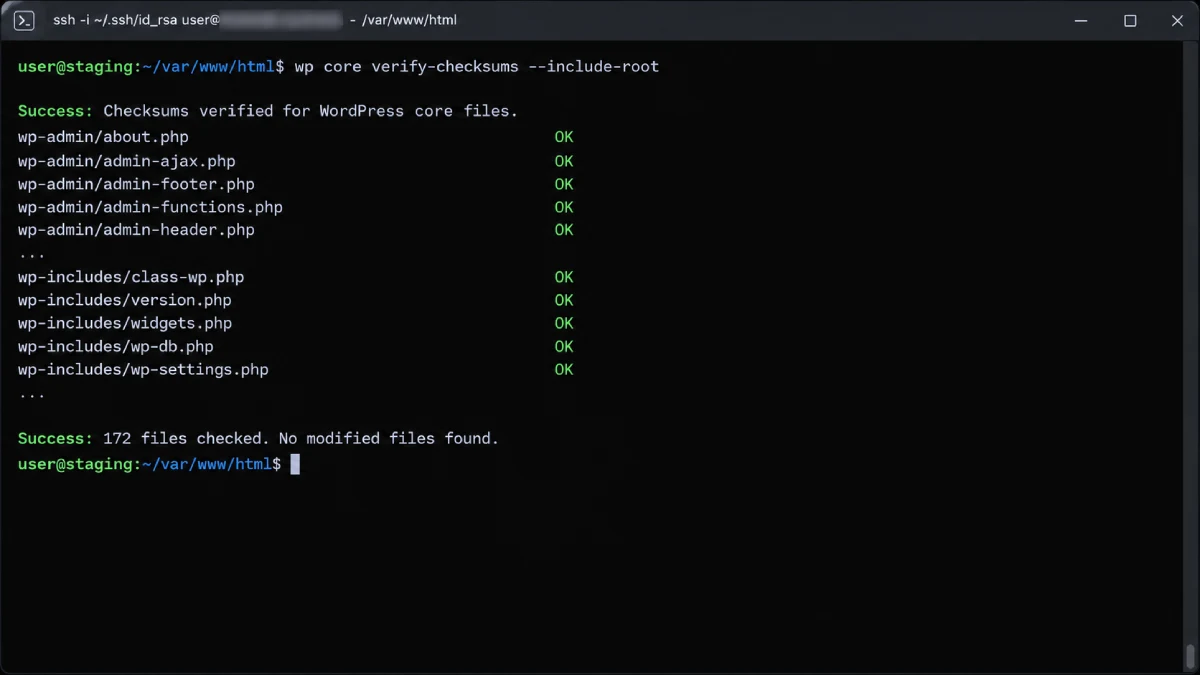Close the SSH terminal window
This screenshot has width=1200, height=675.
click(1177, 20)
